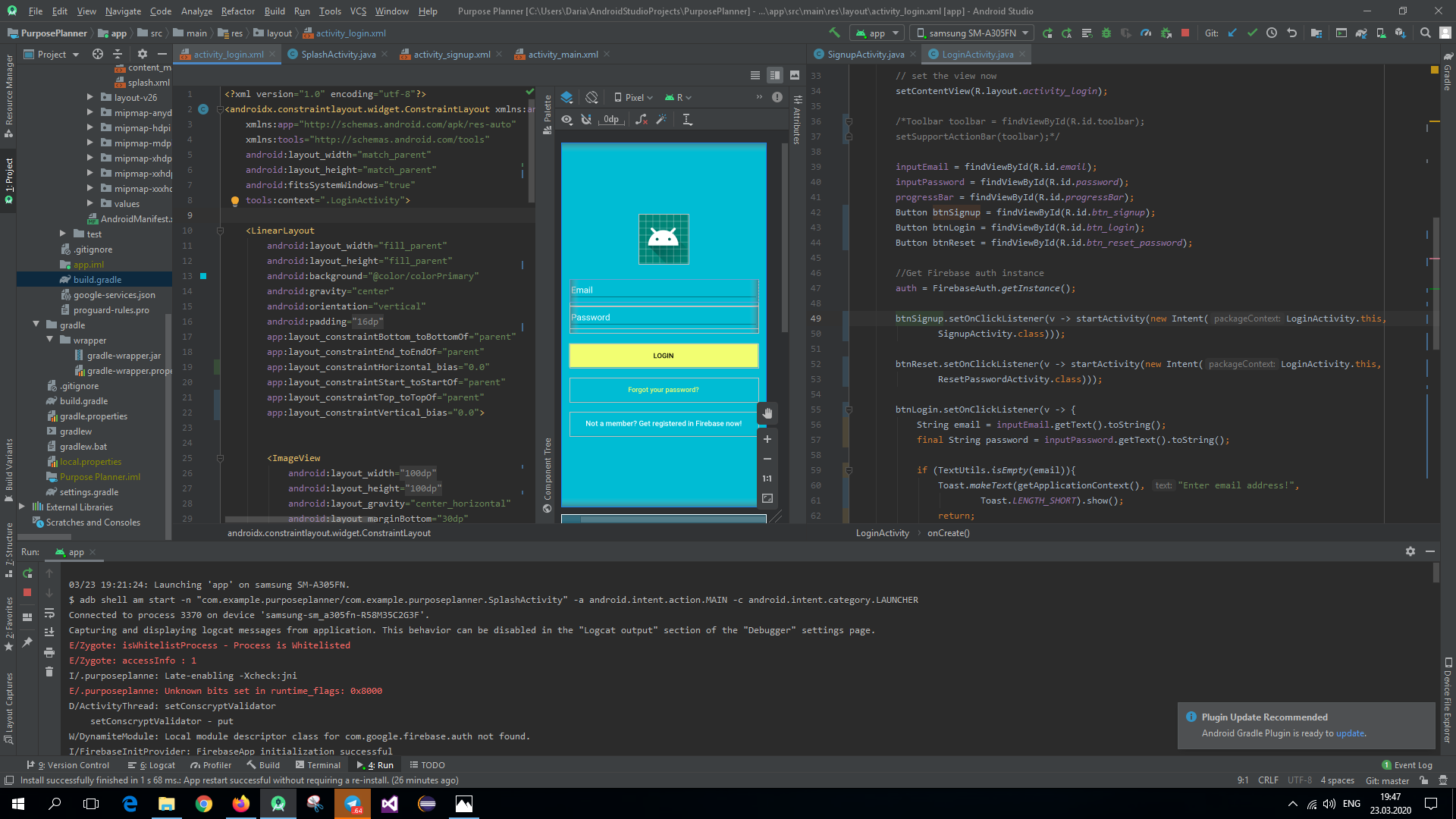
Task: Switch editor to Code-only view
Action: (755, 75)
